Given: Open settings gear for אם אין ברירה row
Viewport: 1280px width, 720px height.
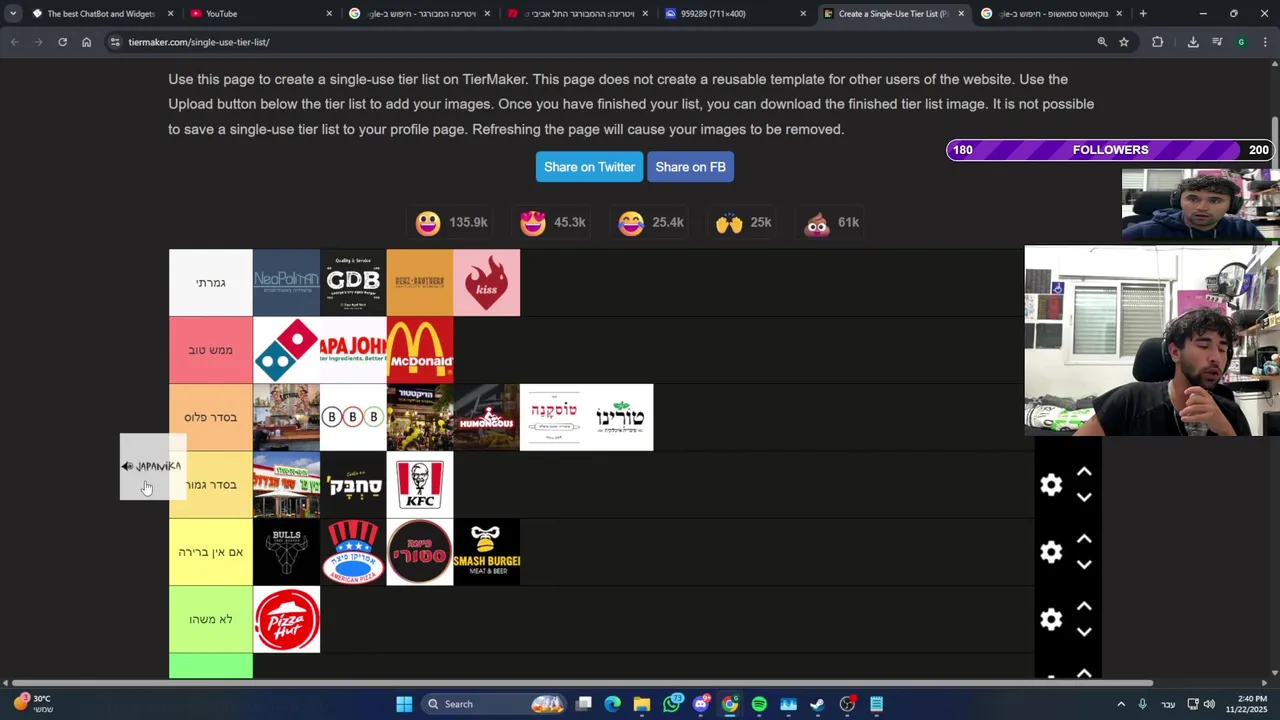Looking at the screenshot, I should click(1051, 552).
